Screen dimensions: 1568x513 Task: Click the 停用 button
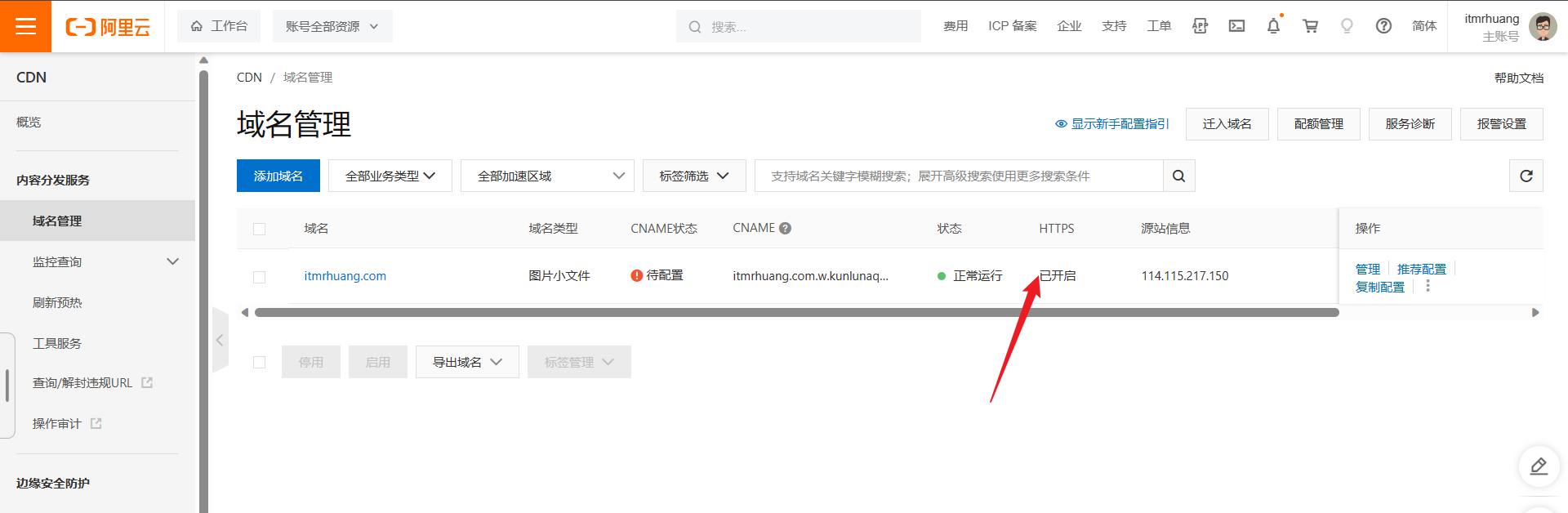pyautogui.click(x=311, y=362)
